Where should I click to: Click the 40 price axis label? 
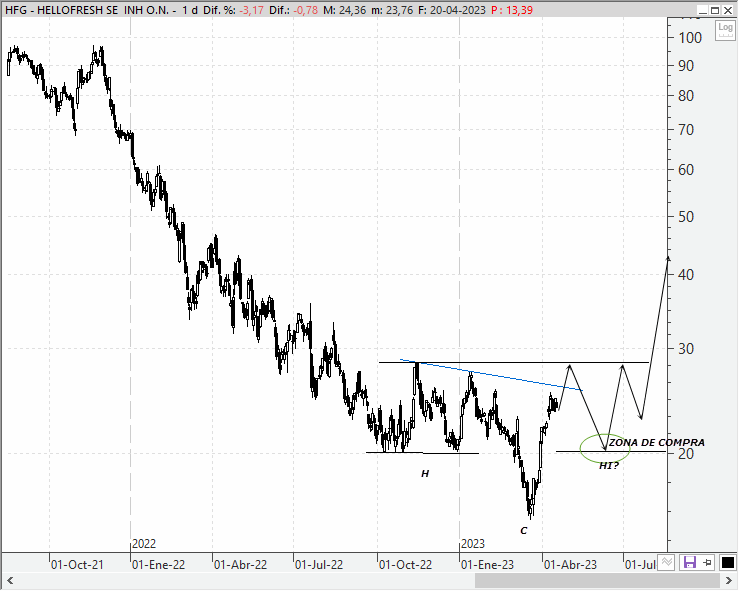(686, 274)
